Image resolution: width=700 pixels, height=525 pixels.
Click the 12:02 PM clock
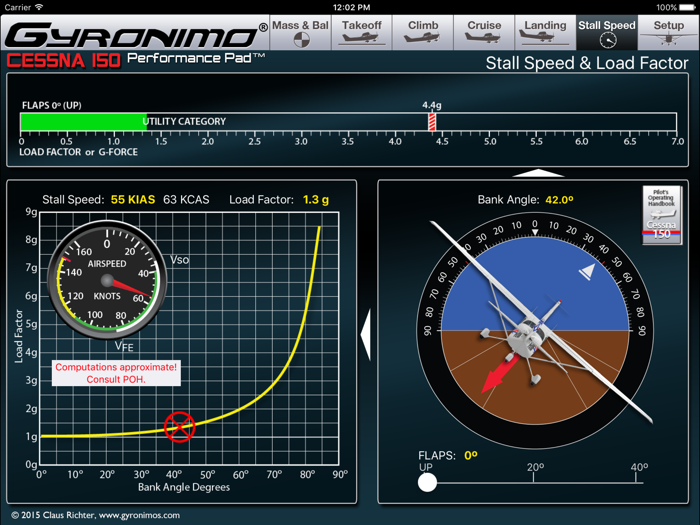click(x=352, y=7)
